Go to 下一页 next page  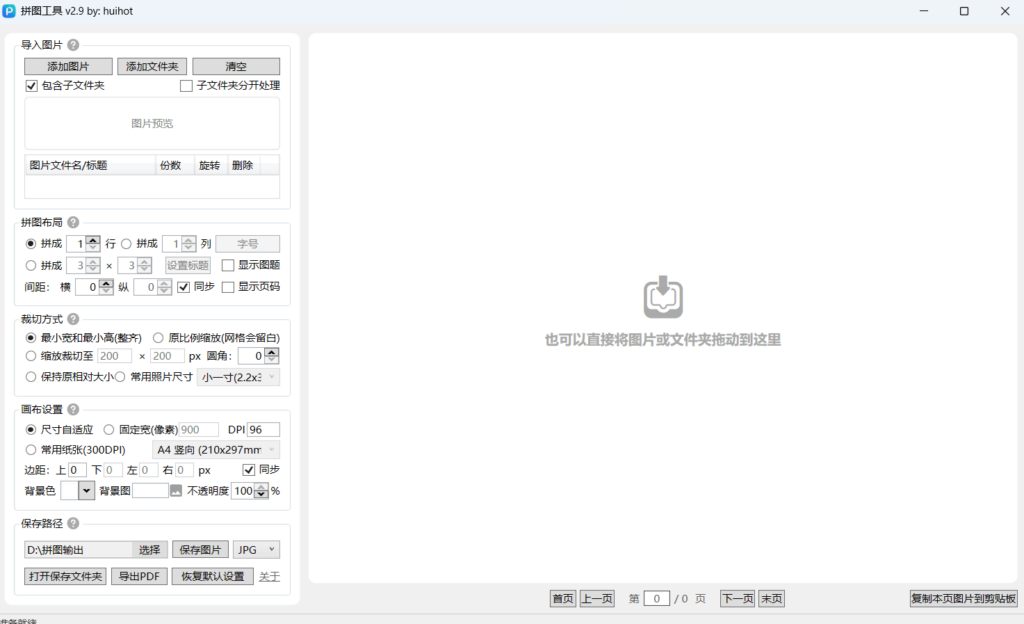[x=738, y=599]
